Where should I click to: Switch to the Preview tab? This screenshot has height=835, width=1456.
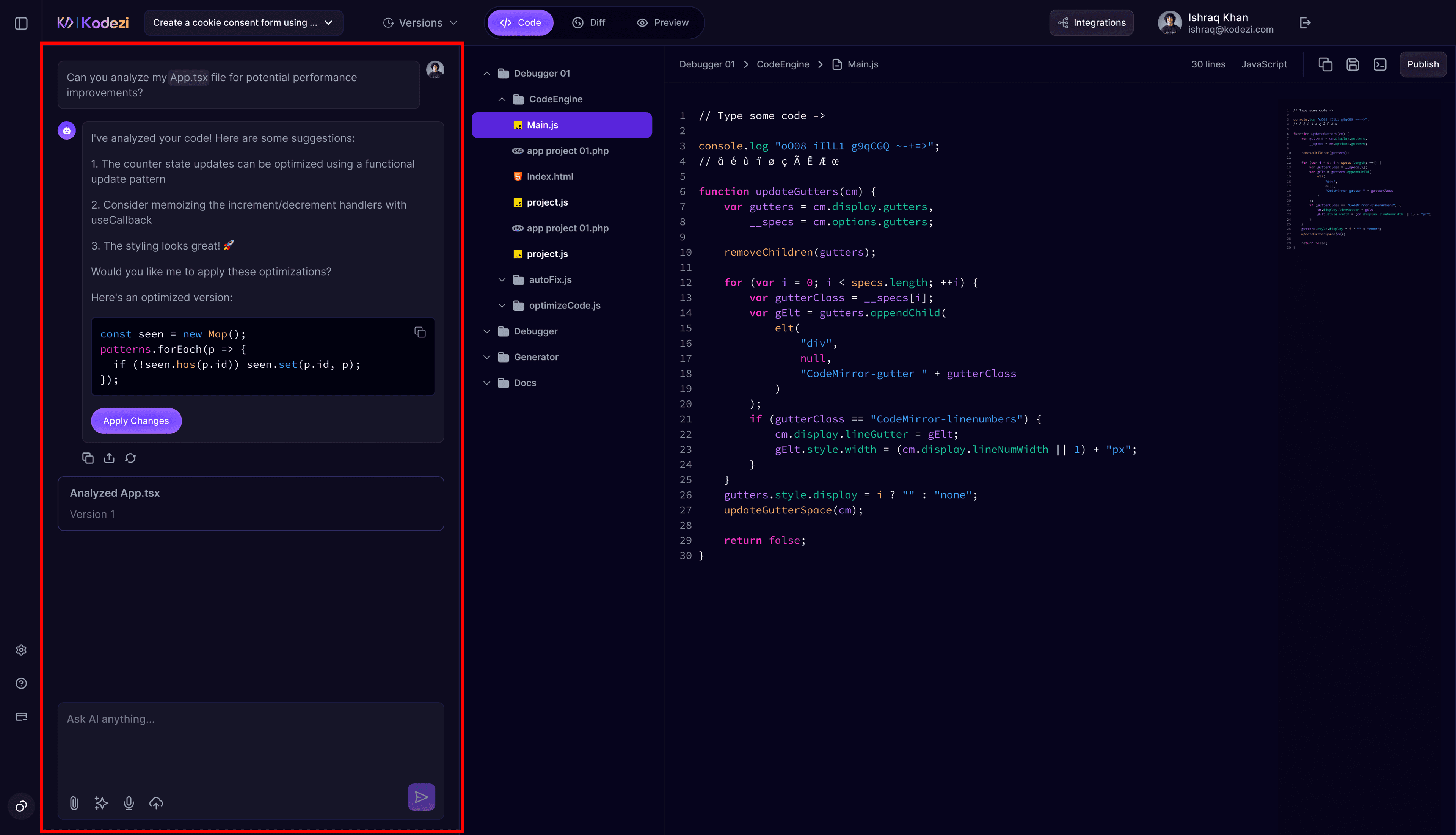click(662, 23)
